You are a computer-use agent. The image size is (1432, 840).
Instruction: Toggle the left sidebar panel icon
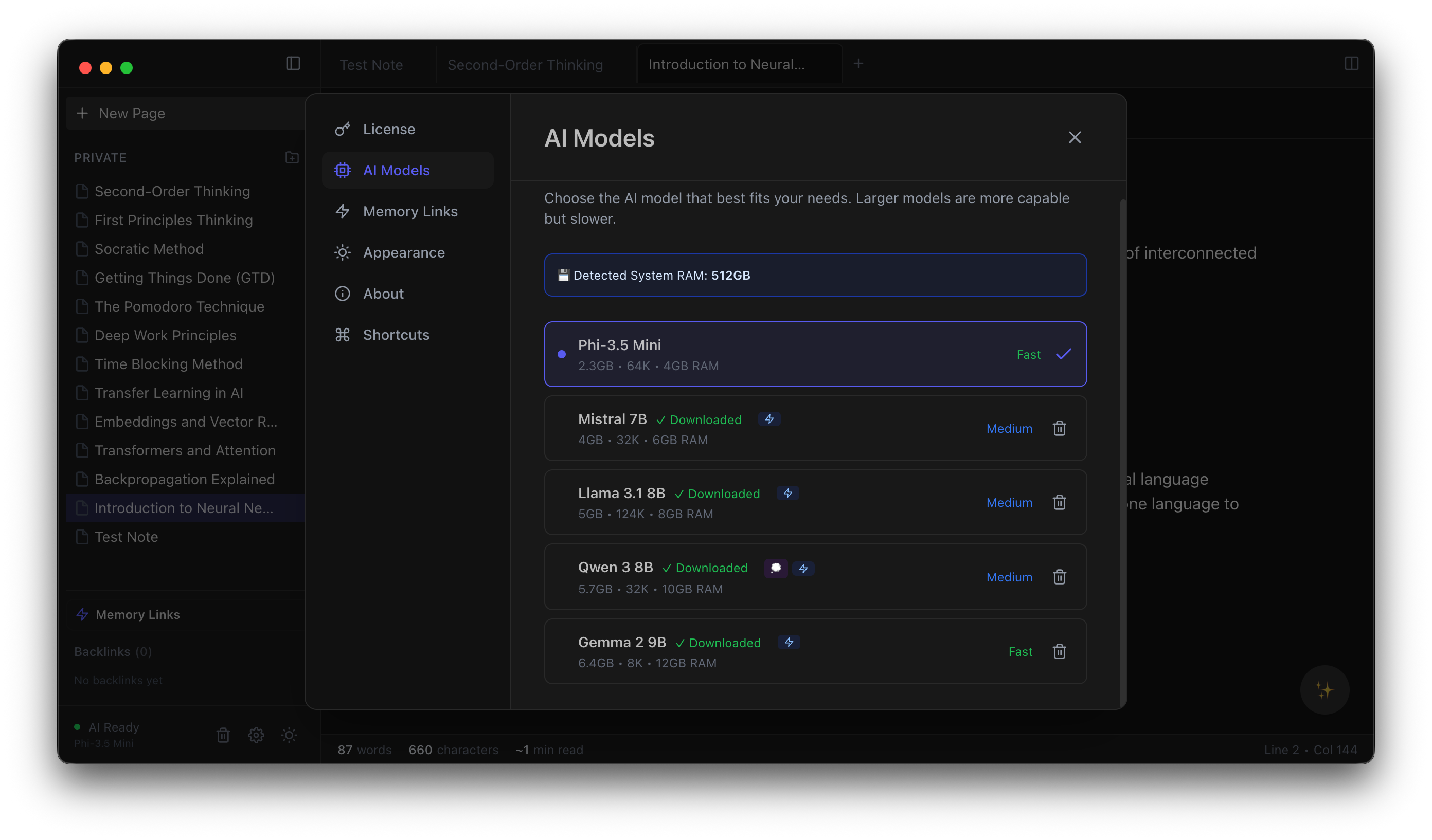tap(293, 63)
